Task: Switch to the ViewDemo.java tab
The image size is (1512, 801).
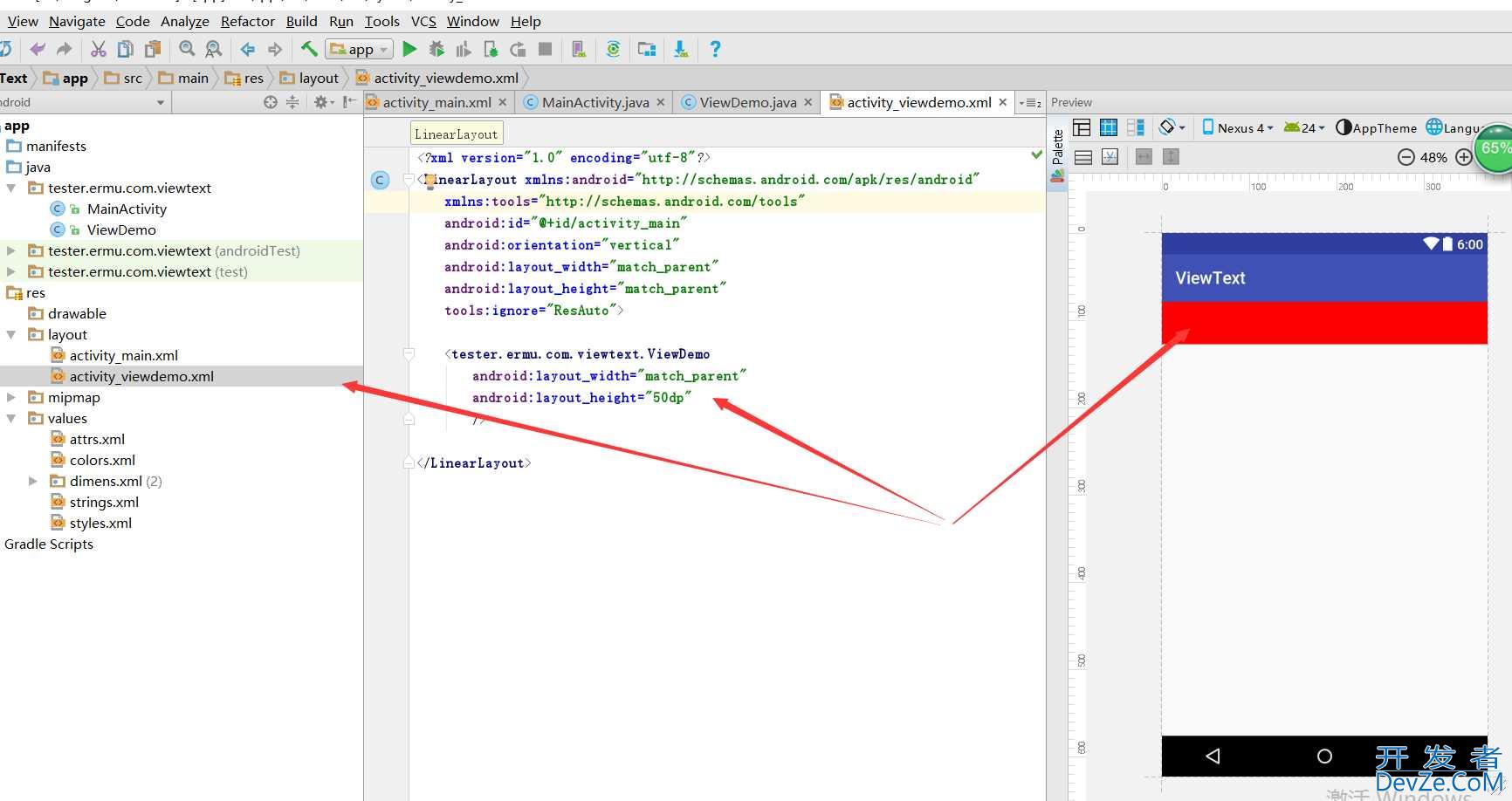Action: (748, 102)
